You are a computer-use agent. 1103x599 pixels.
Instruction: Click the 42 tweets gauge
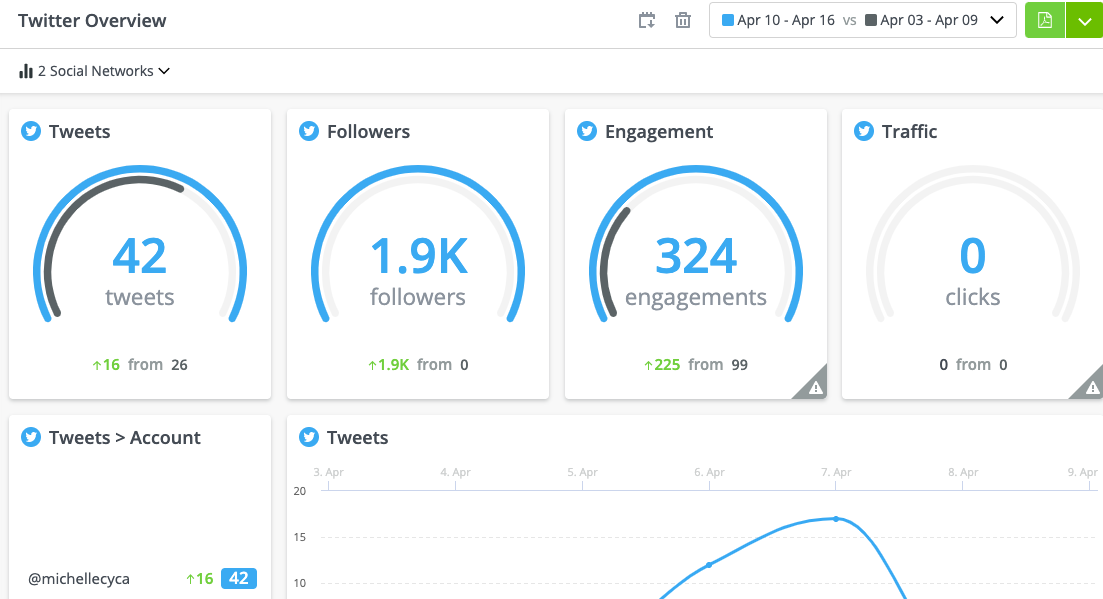[140, 257]
